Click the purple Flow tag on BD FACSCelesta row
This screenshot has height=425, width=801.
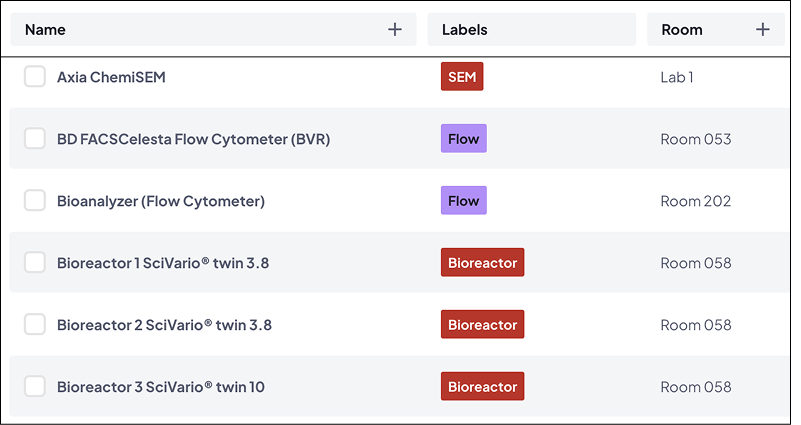[464, 139]
